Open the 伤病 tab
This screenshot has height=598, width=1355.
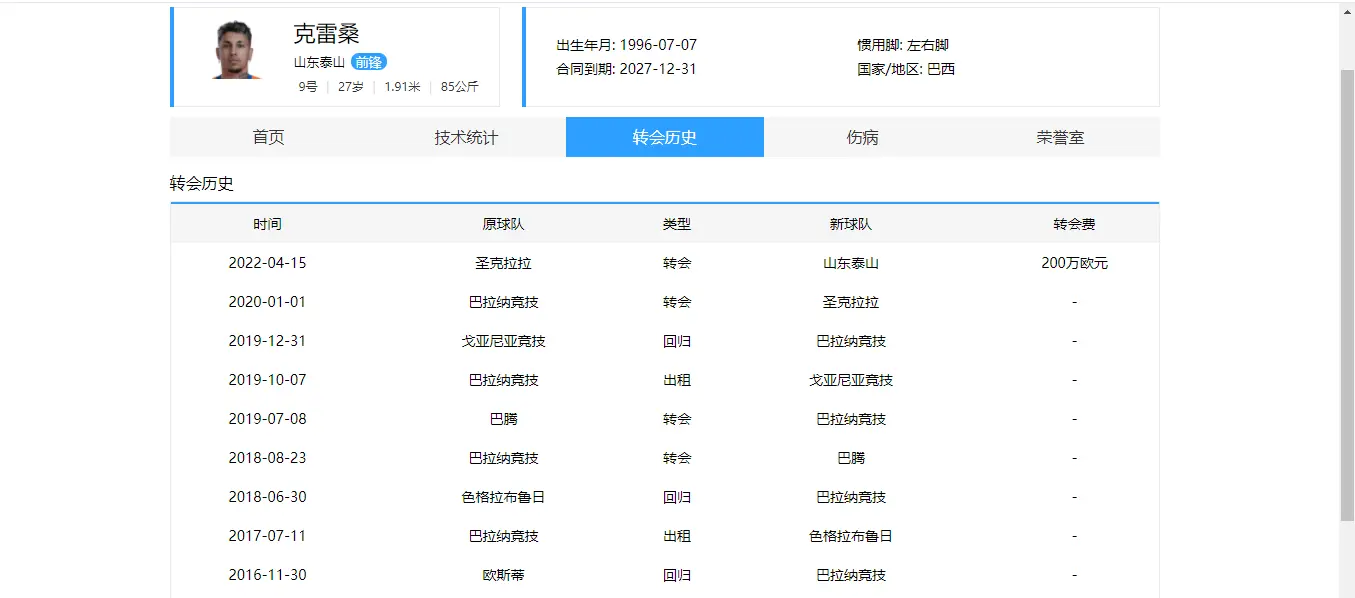(x=862, y=137)
